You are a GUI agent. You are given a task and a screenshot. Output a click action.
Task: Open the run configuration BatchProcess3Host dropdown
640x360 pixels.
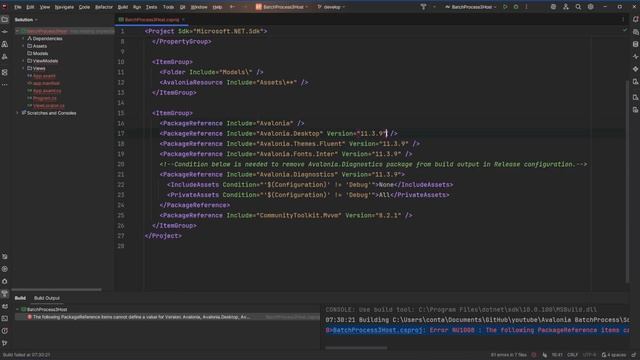[x=471, y=7]
